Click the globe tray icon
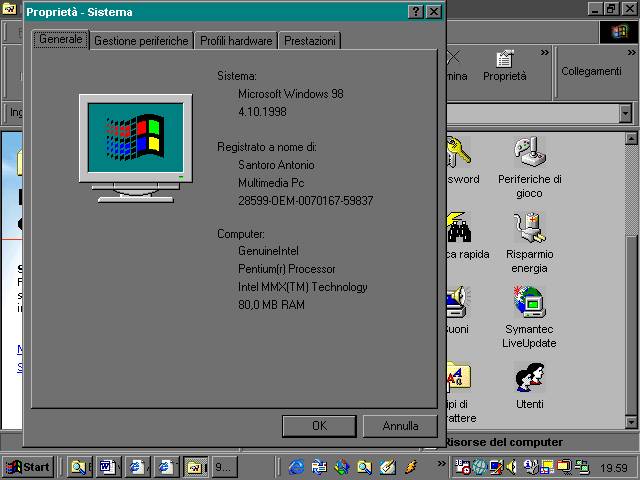Viewport: 640px width, 480px height. (x=480, y=467)
